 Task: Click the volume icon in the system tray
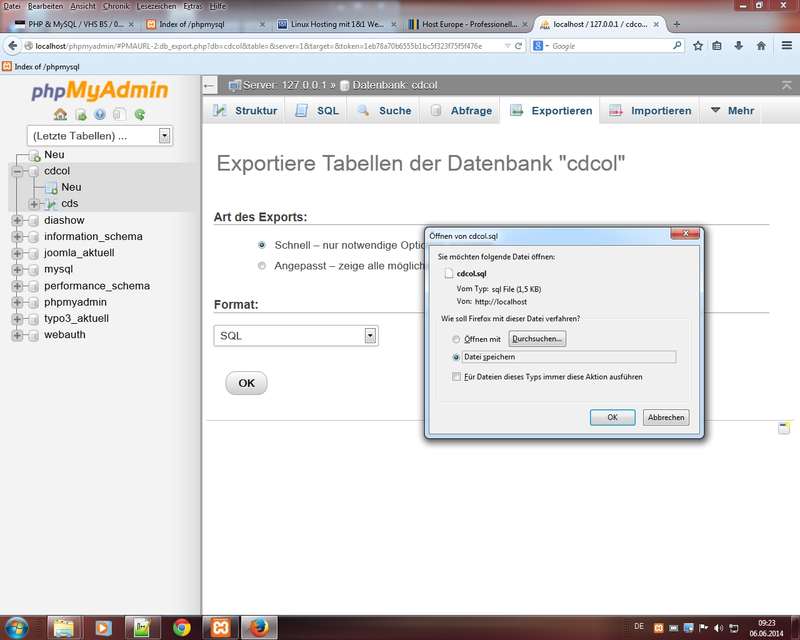(x=718, y=628)
